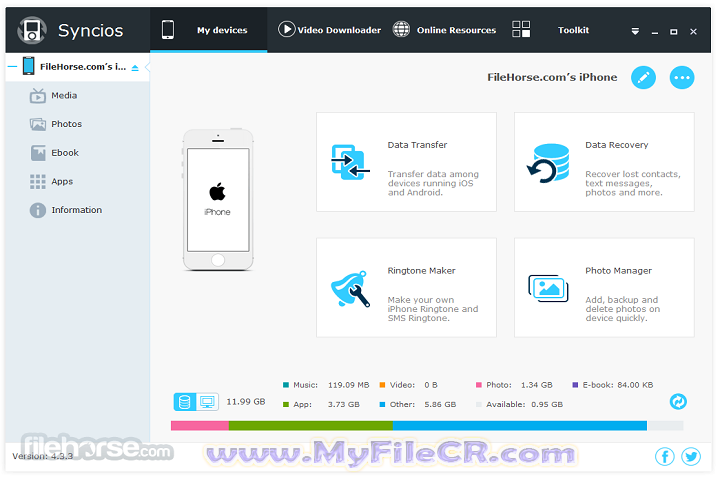Select the device storage database toggle
This screenshot has height=480, width=720.
pyautogui.click(x=185, y=402)
